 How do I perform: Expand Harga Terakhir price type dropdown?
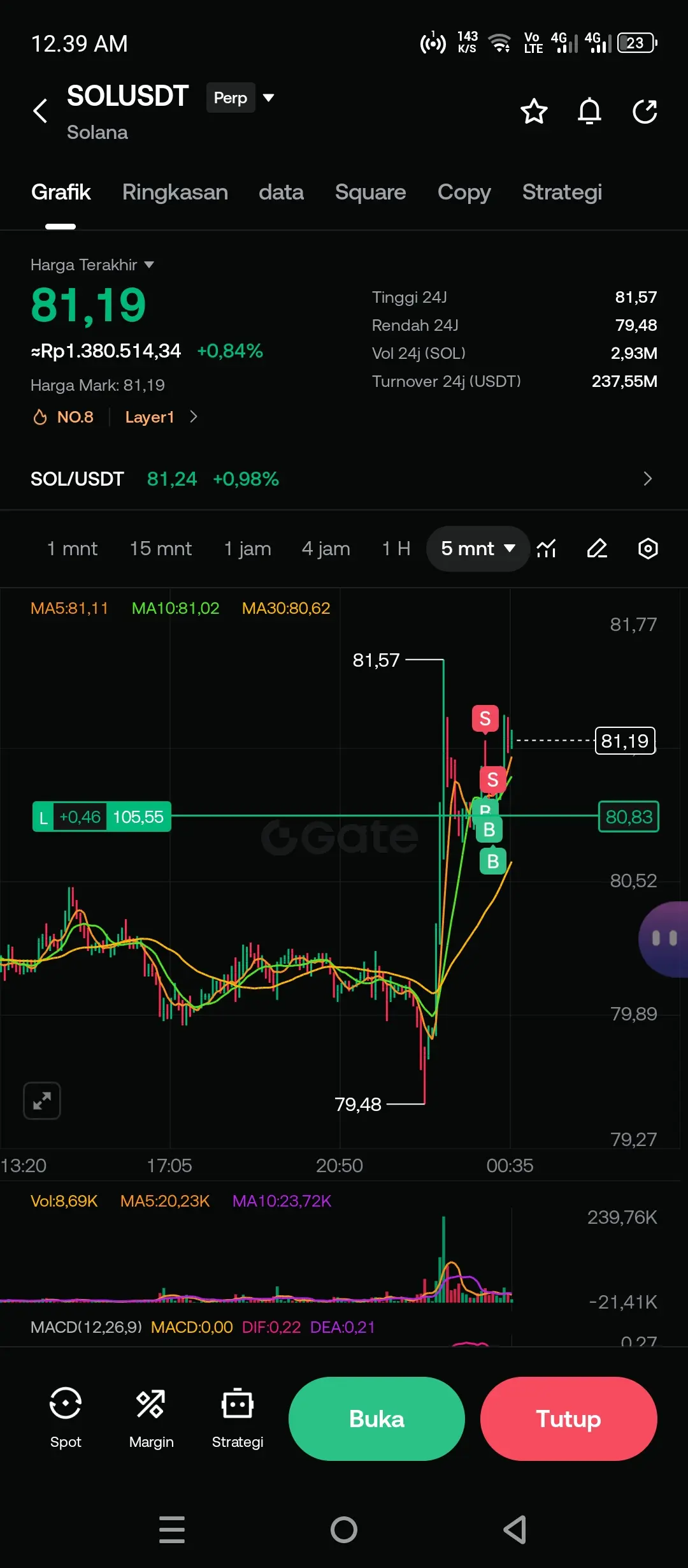[x=92, y=265]
